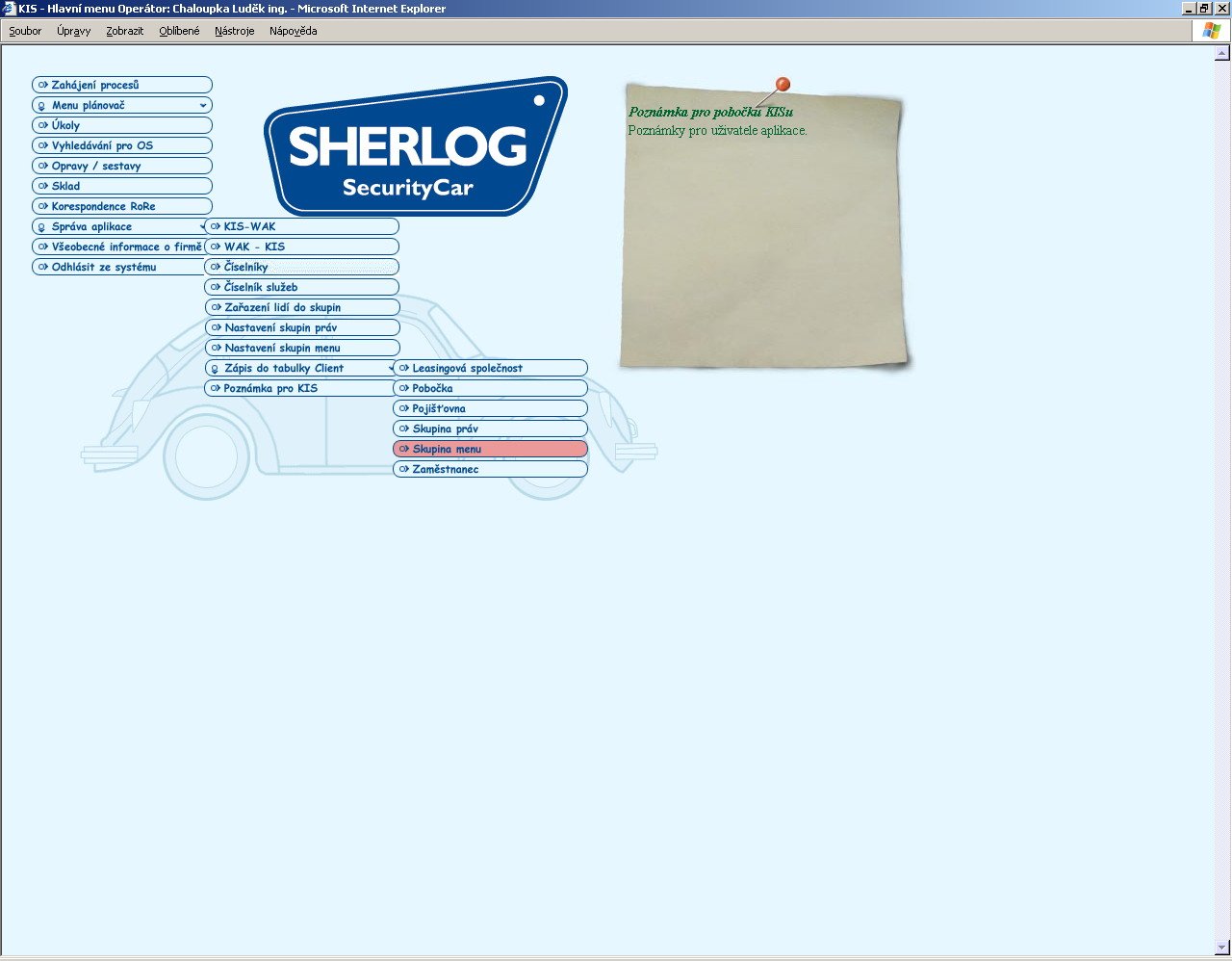Screen dimensions: 1232x961
Task: Click the arrow icon beside Zaměstnanec
Action: (x=404, y=469)
